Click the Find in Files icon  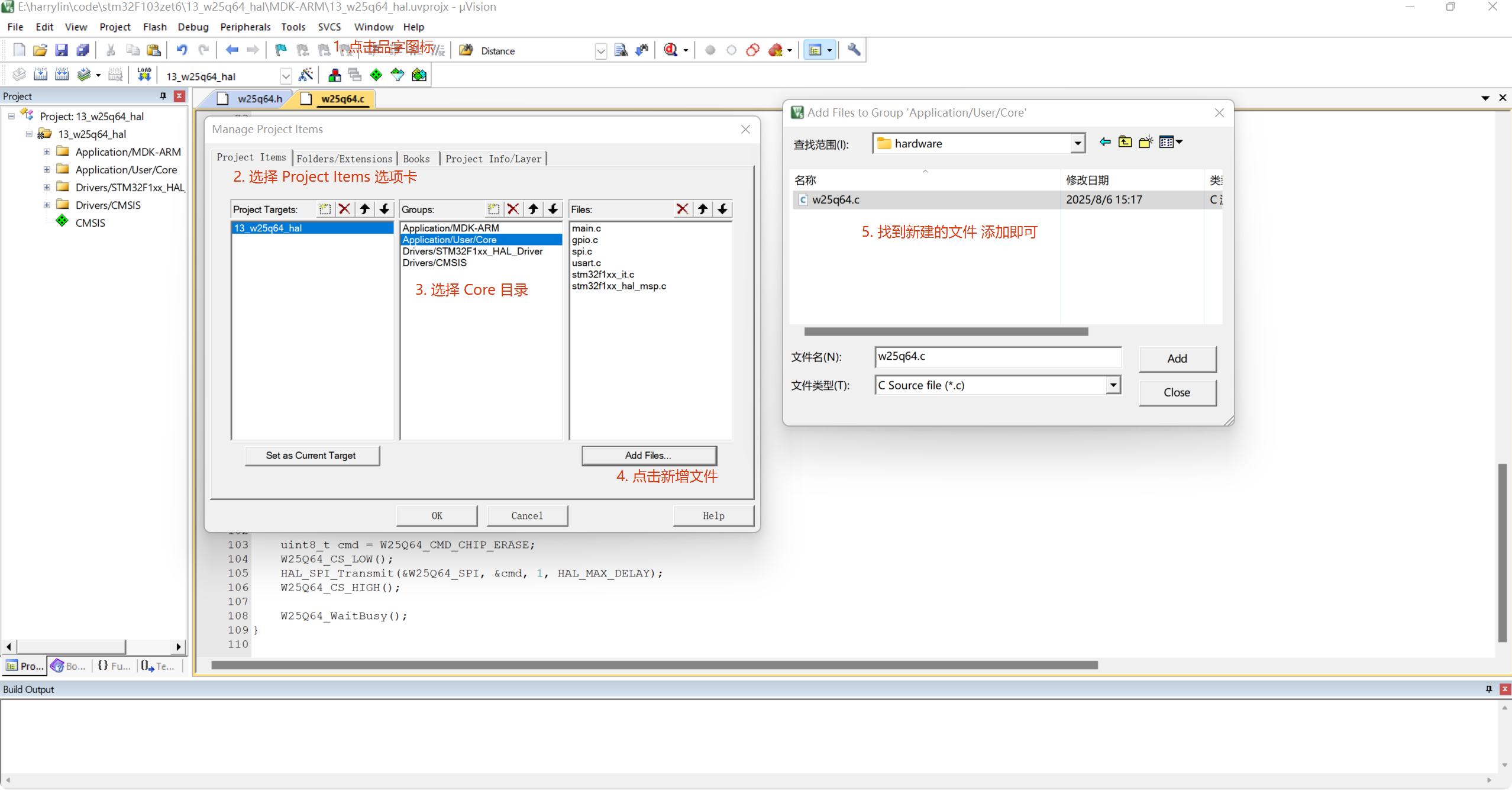pos(621,50)
